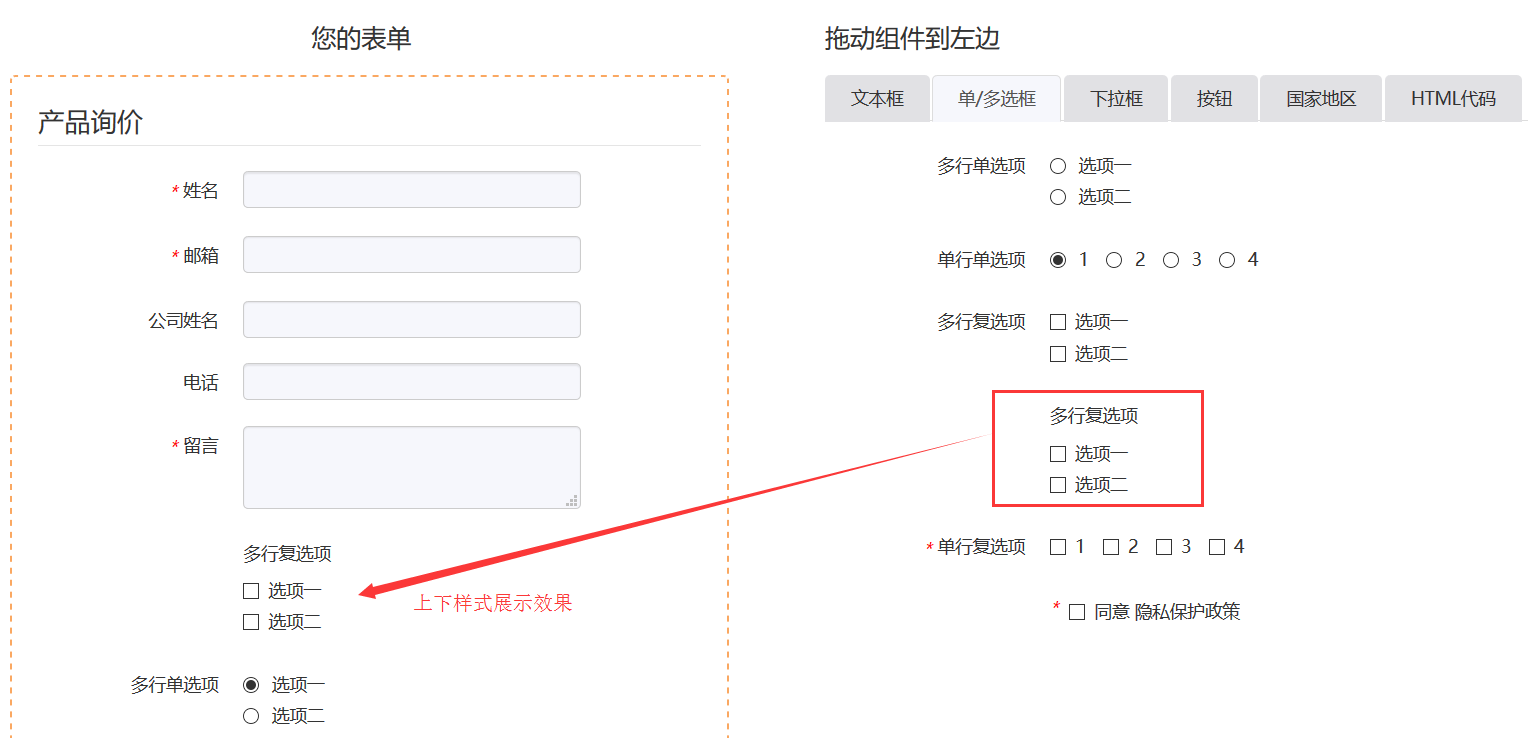Switch to the 下拉框 tab
The height and width of the screenshot is (738, 1532).
(1115, 98)
